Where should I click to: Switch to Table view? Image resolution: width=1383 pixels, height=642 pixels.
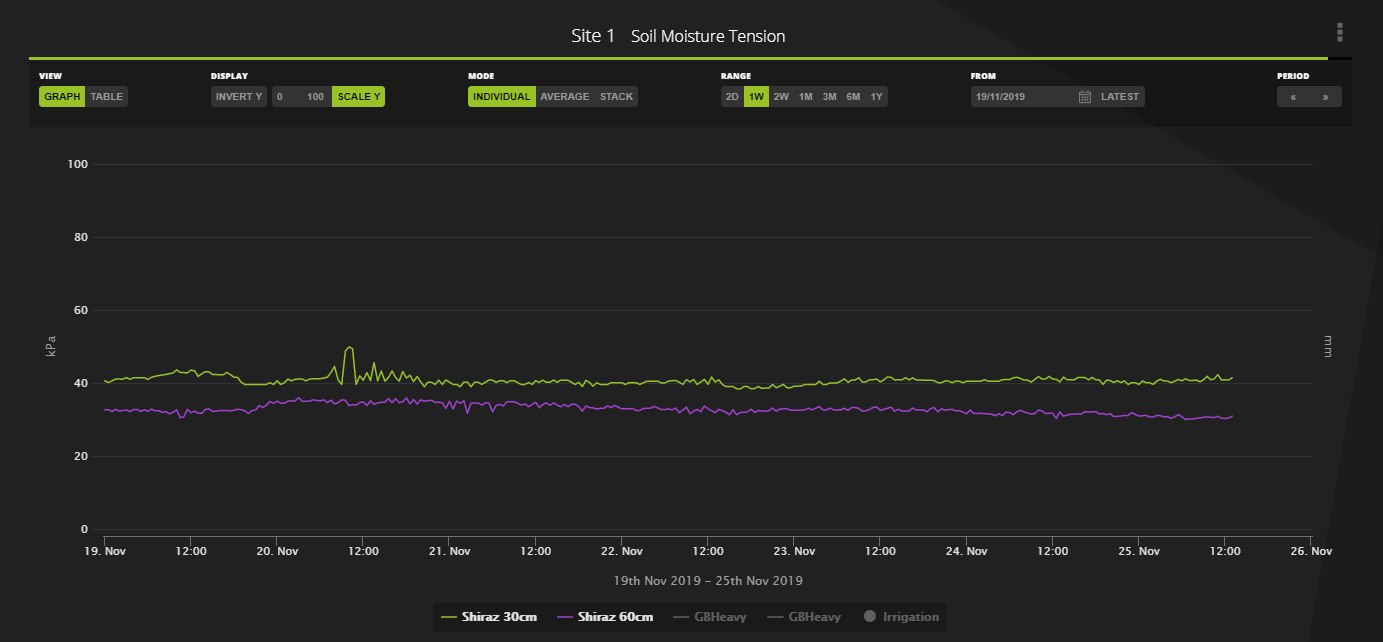click(107, 97)
